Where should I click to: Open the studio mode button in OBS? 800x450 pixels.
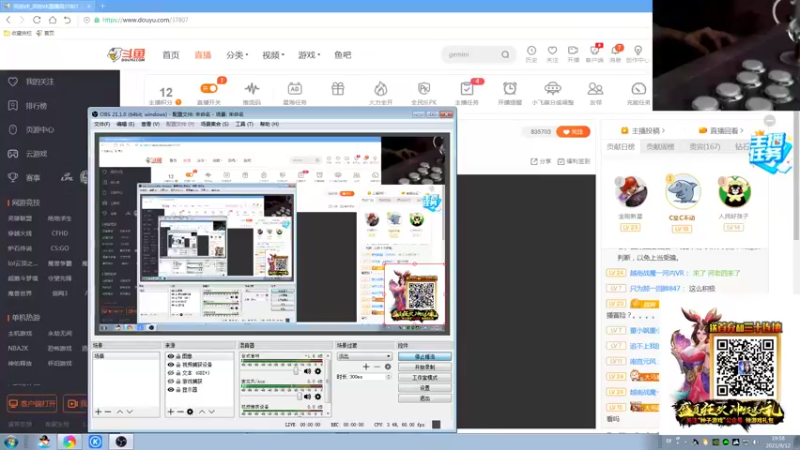(x=424, y=378)
